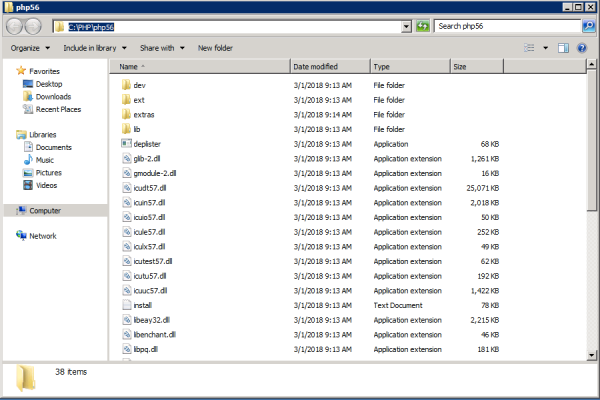Select the icuio57.dll file icon

coord(127,217)
